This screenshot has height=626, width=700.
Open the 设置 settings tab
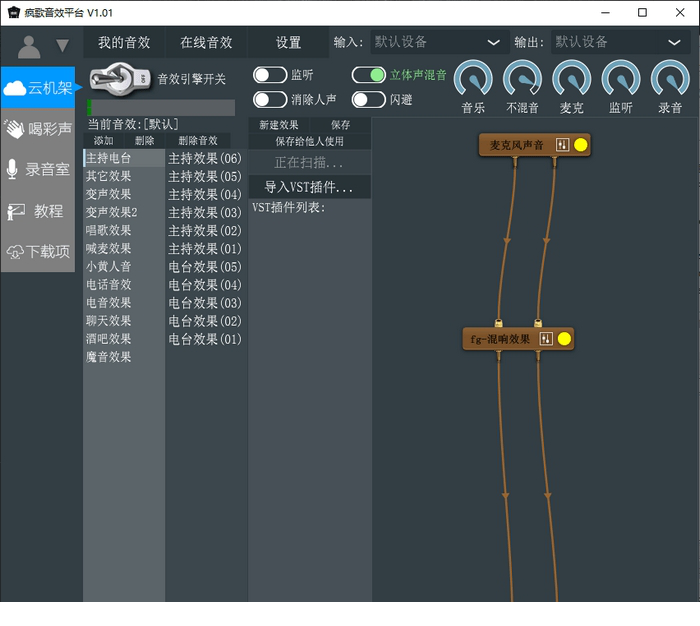(288, 42)
